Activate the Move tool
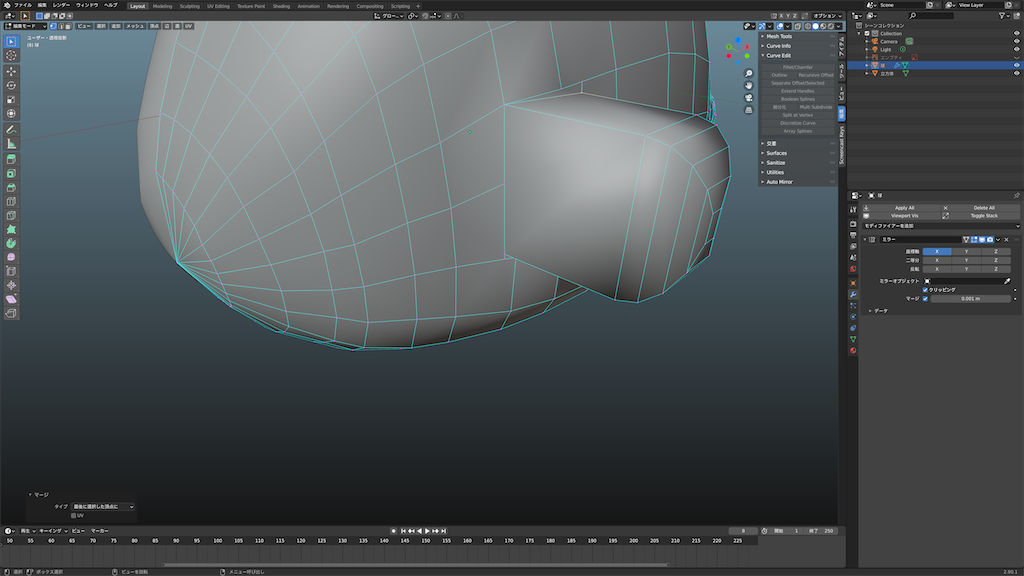This screenshot has width=1024, height=576. [11, 71]
